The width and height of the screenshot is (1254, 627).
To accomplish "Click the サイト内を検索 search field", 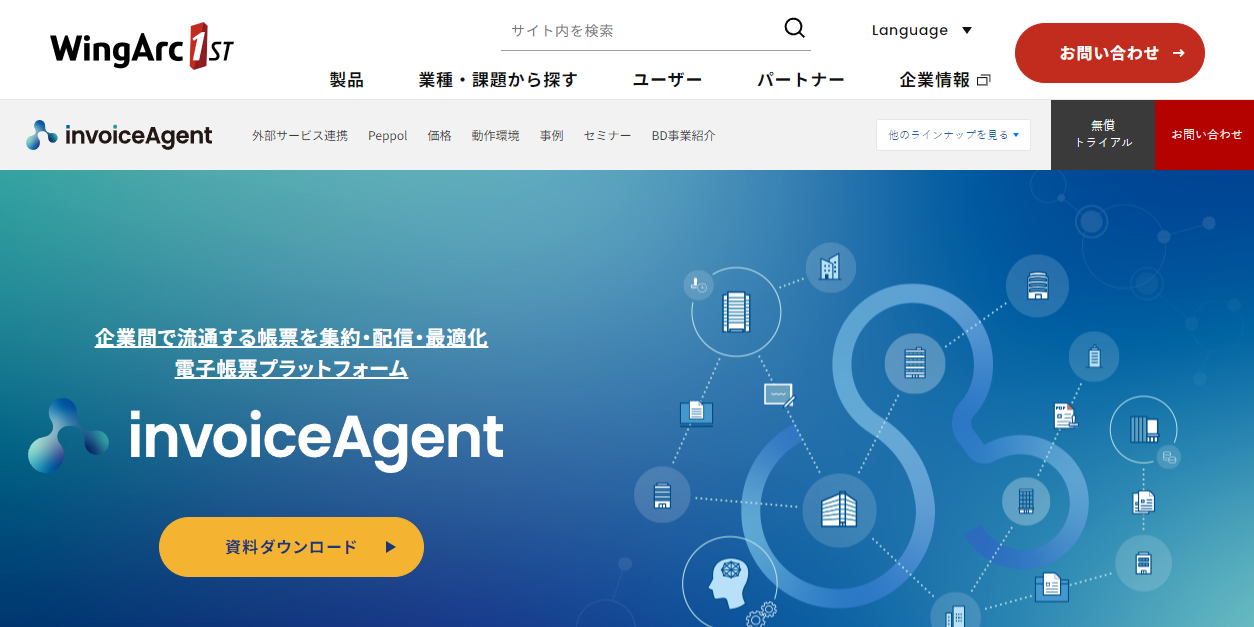I will [x=640, y=30].
